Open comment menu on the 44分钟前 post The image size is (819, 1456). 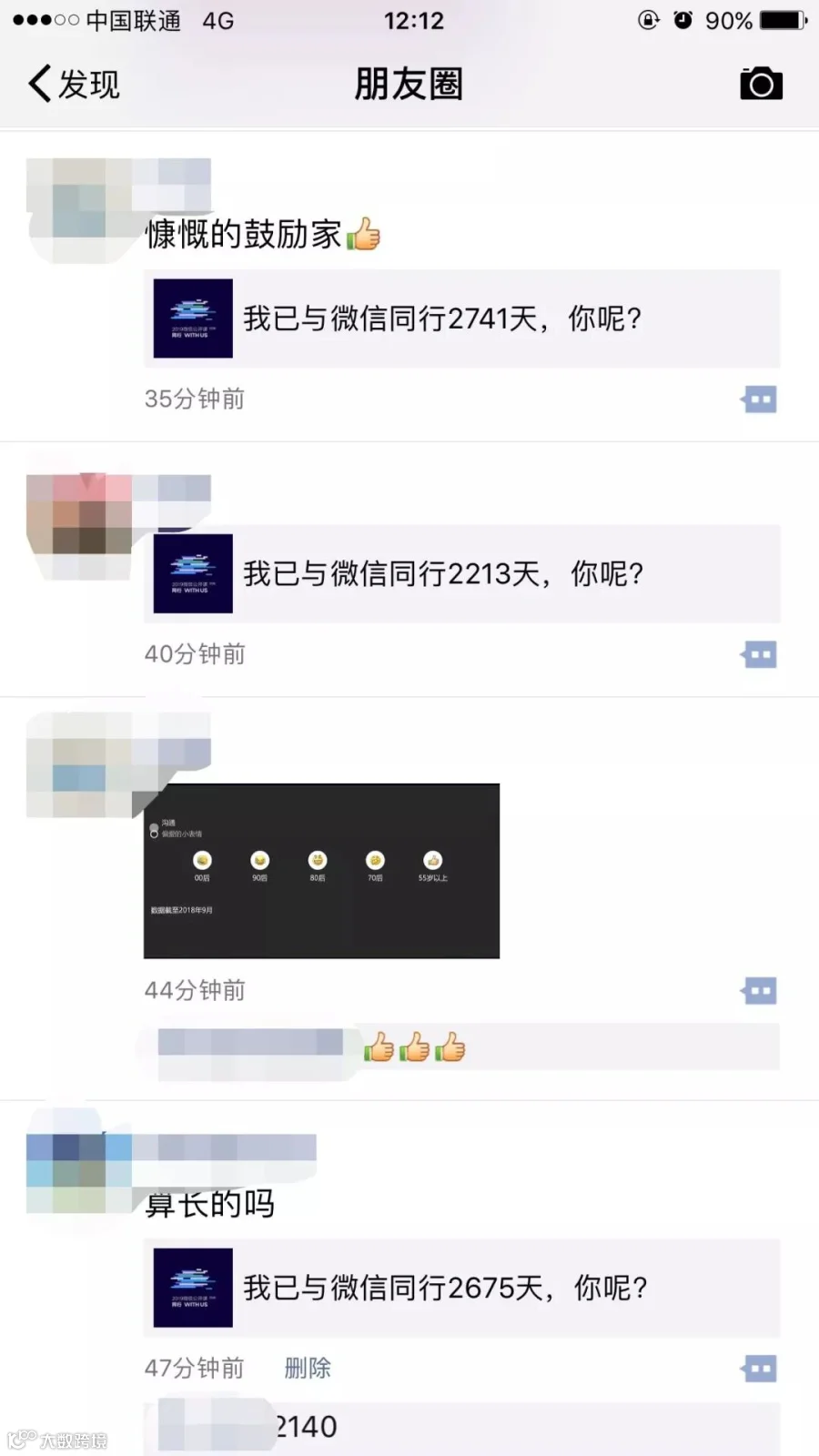[x=759, y=991]
